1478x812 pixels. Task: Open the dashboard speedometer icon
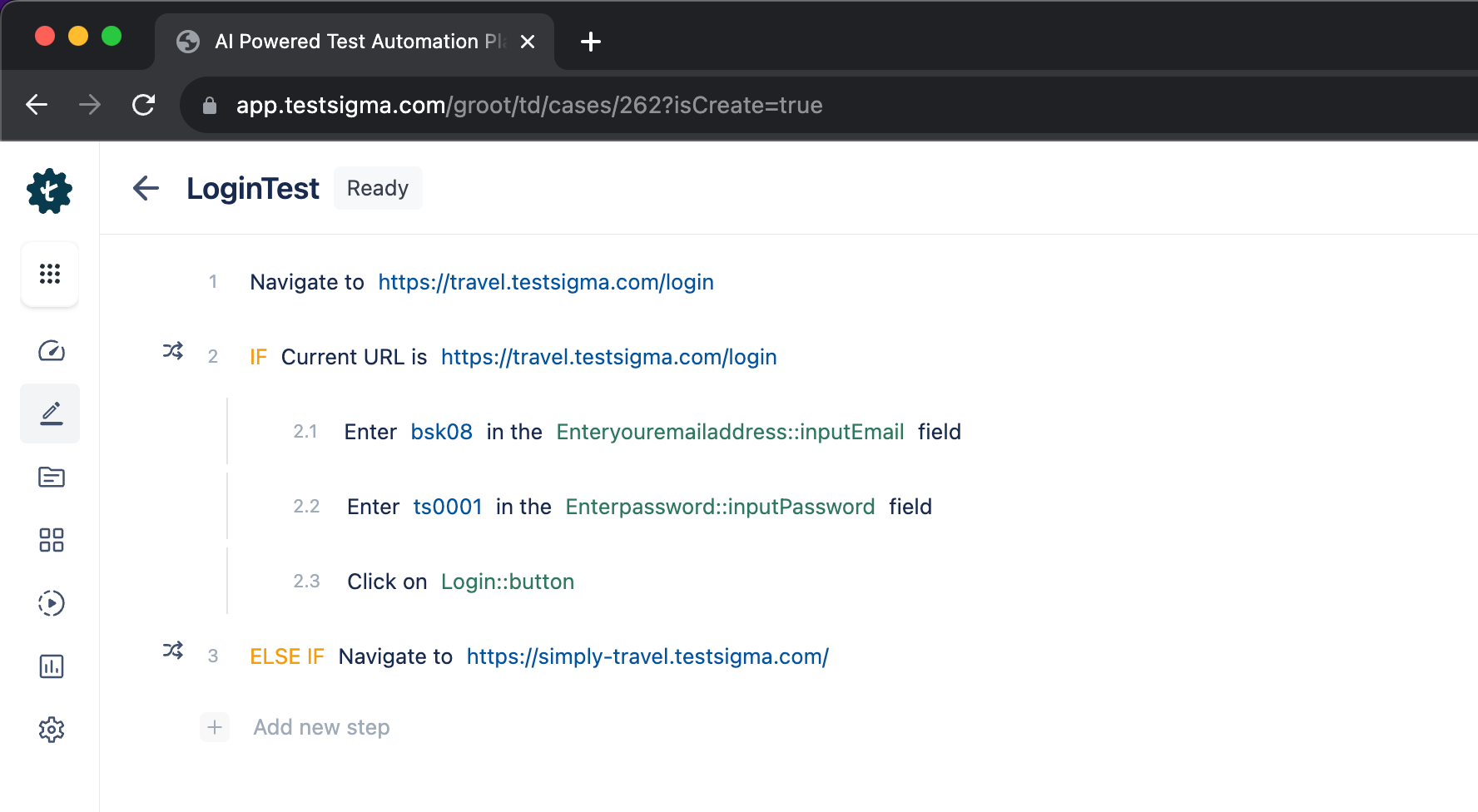tap(52, 351)
